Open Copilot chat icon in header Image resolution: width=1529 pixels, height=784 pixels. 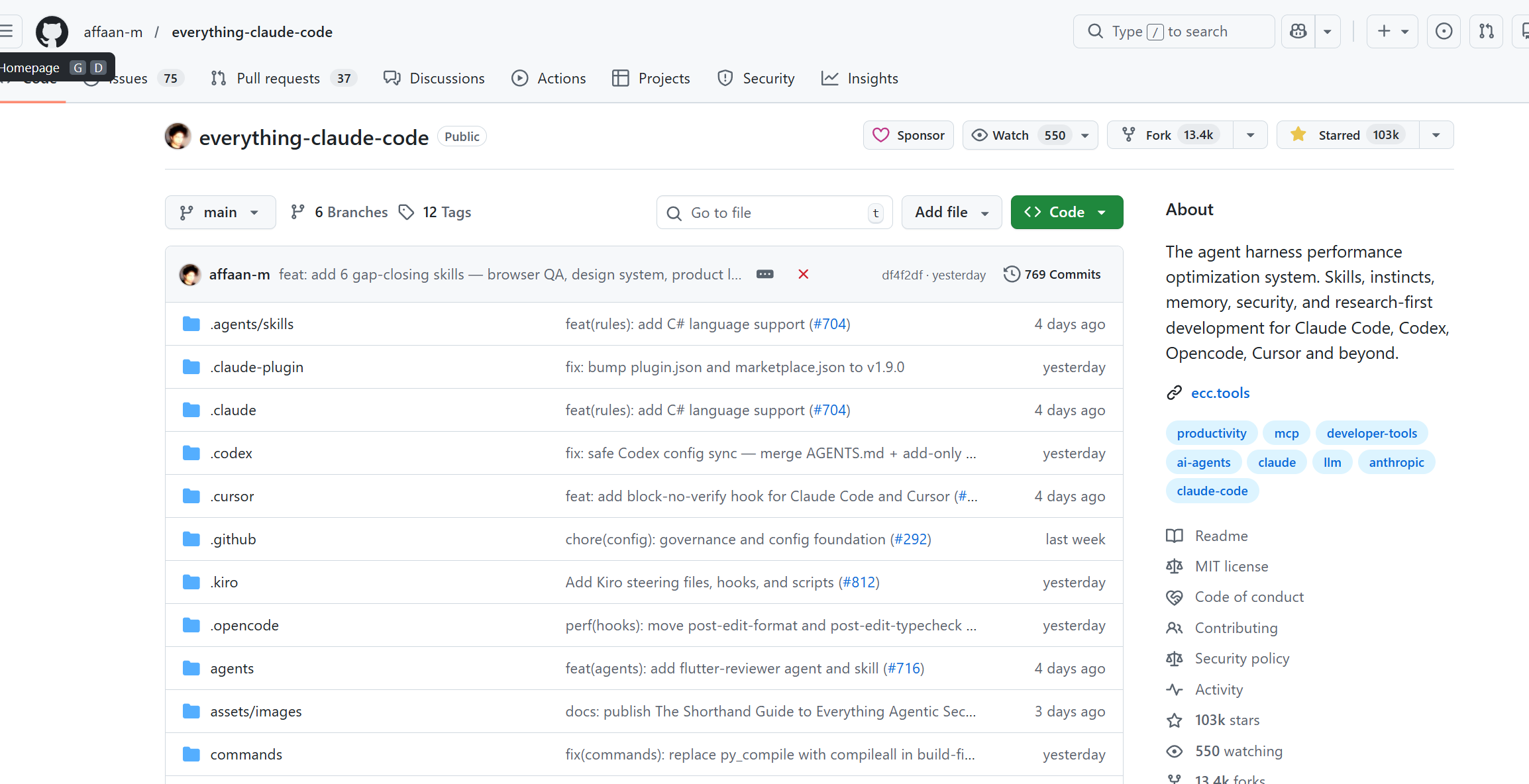[x=1298, y=32]
